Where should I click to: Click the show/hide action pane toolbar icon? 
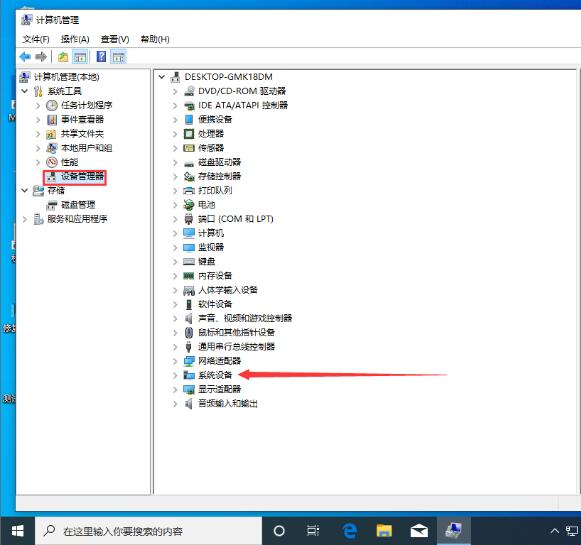[119, 57]
